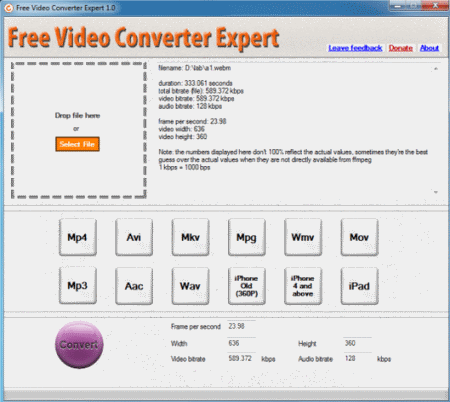Click the 1 kbps = 1000 bps note
The width and height of the screenshot is (450, 402).
[184, 167]
